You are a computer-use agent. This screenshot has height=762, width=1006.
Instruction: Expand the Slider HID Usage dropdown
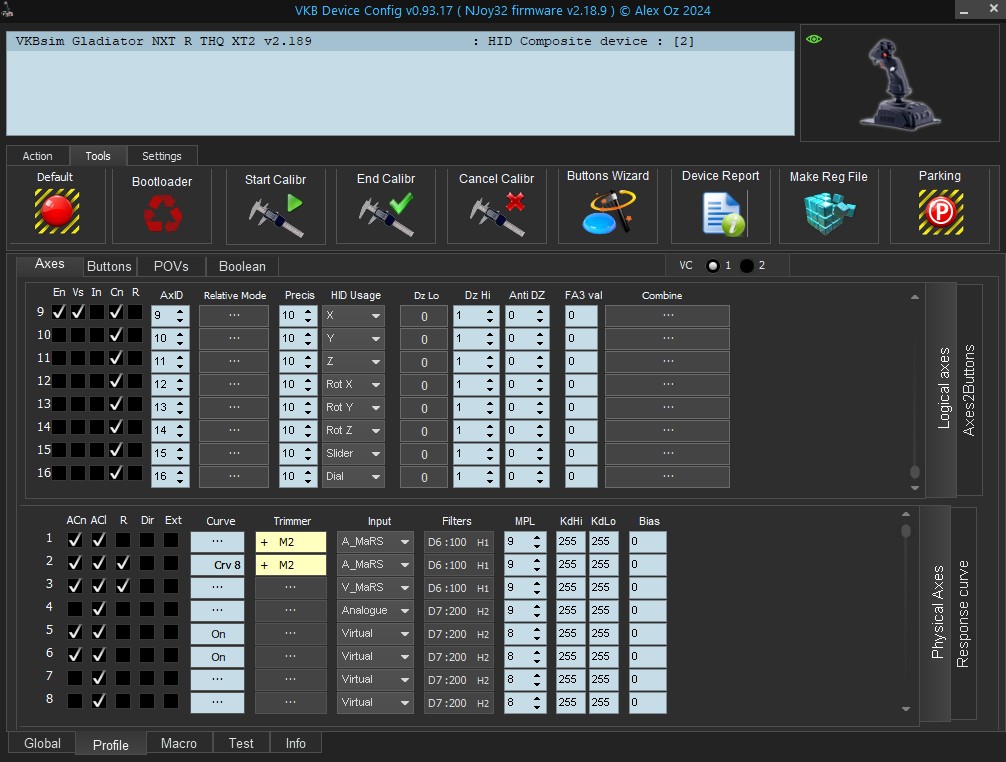click(353, 453)
